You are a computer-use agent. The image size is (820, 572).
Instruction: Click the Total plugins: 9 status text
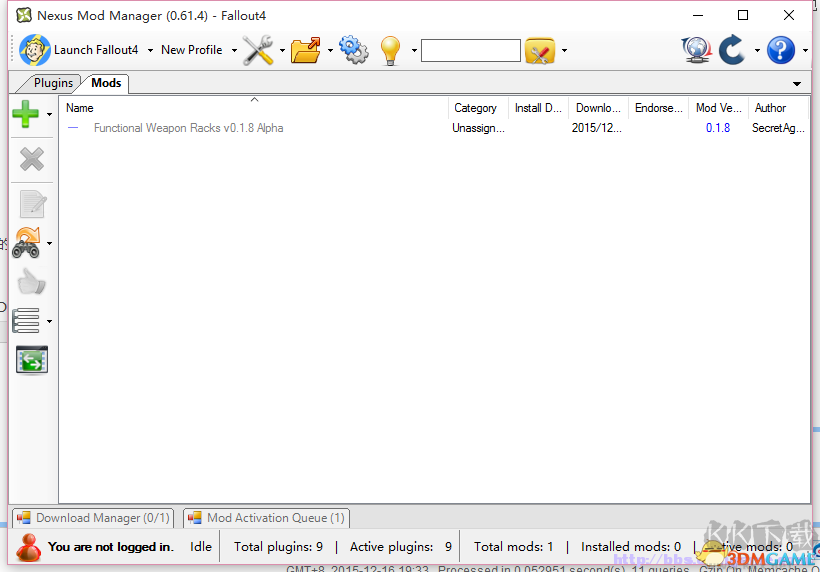coord(278,547)
